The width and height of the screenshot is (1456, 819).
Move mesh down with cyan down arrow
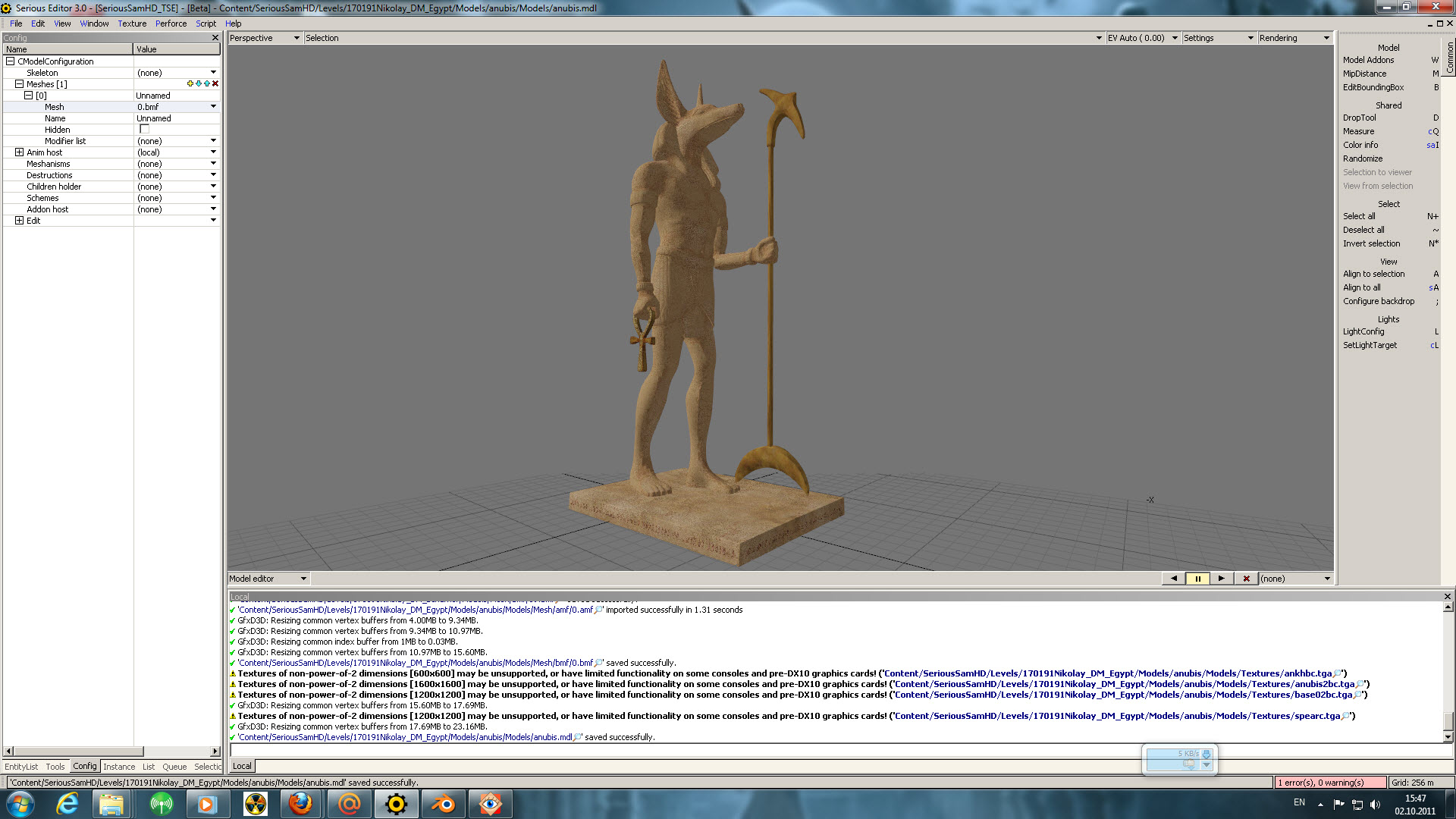coord(199,84)
